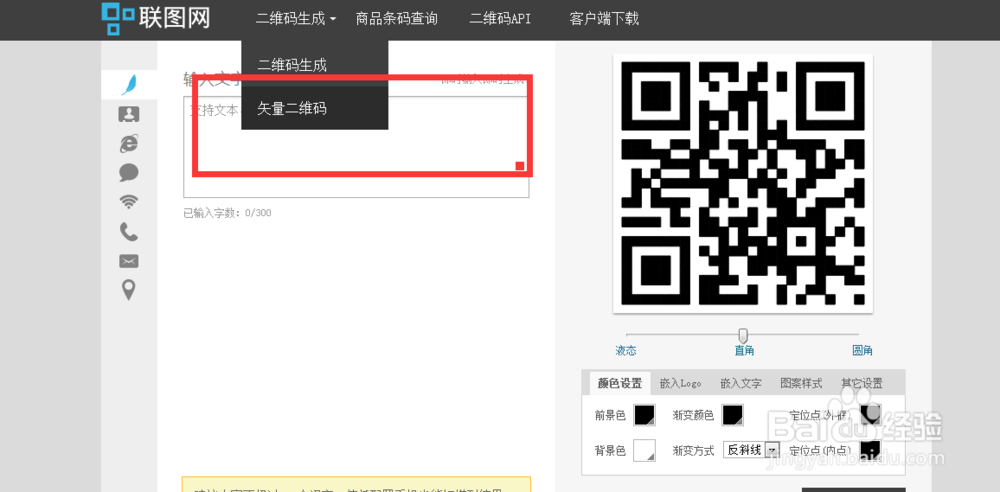
Task: Set corner style to 直角
Action: [x=744, y=350]
